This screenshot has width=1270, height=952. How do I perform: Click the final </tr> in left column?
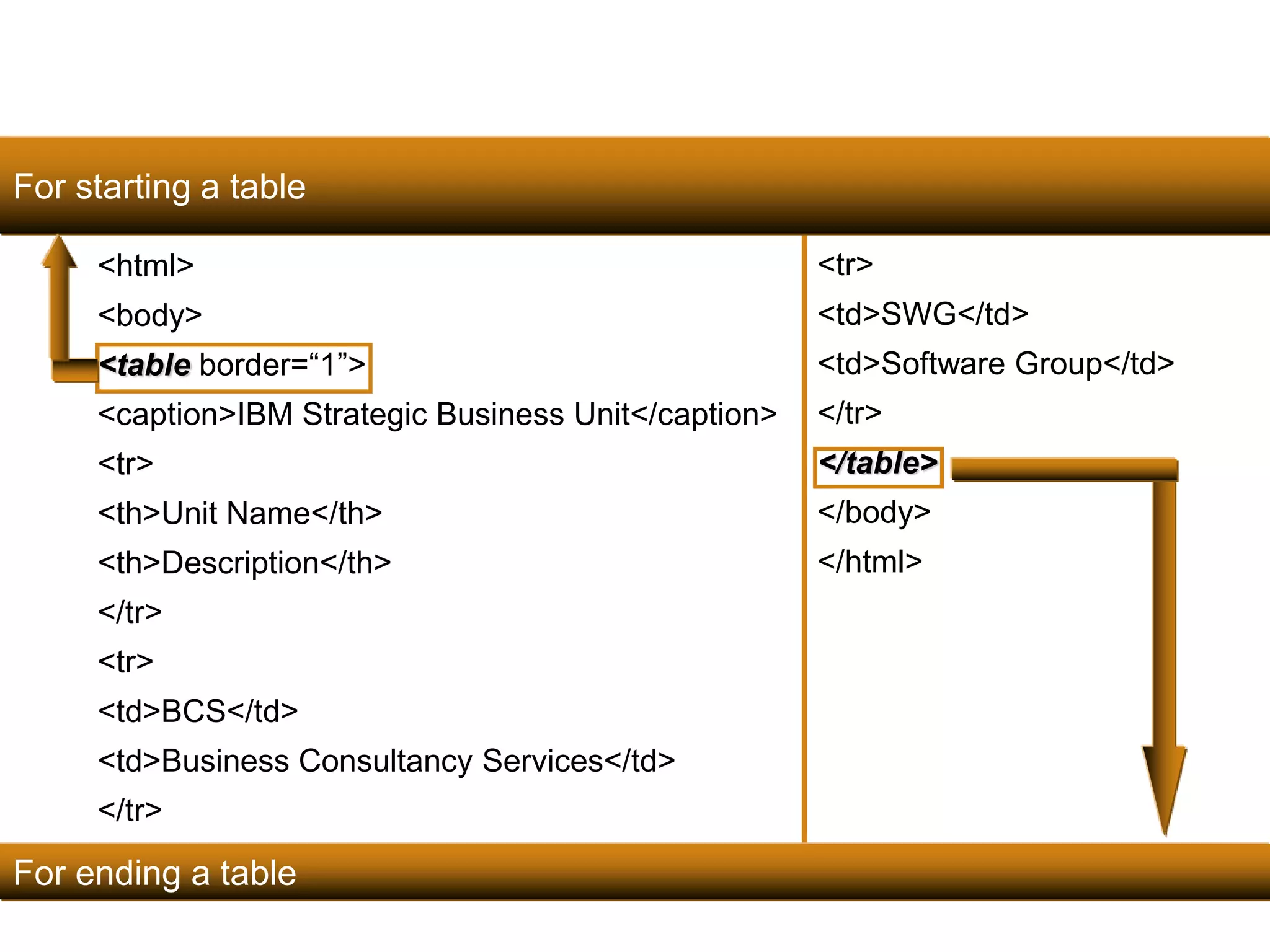[130, 810]
